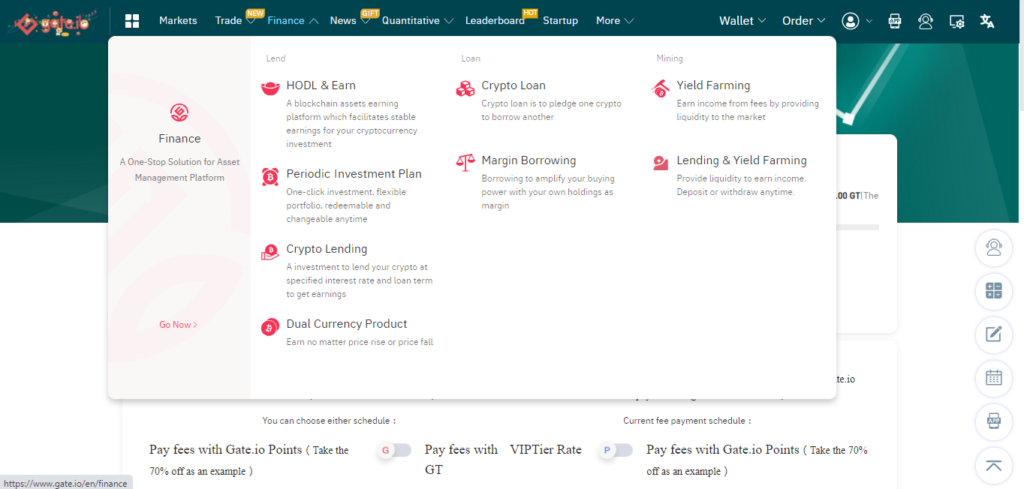Open Startup in the top navigation

point(560,21)
